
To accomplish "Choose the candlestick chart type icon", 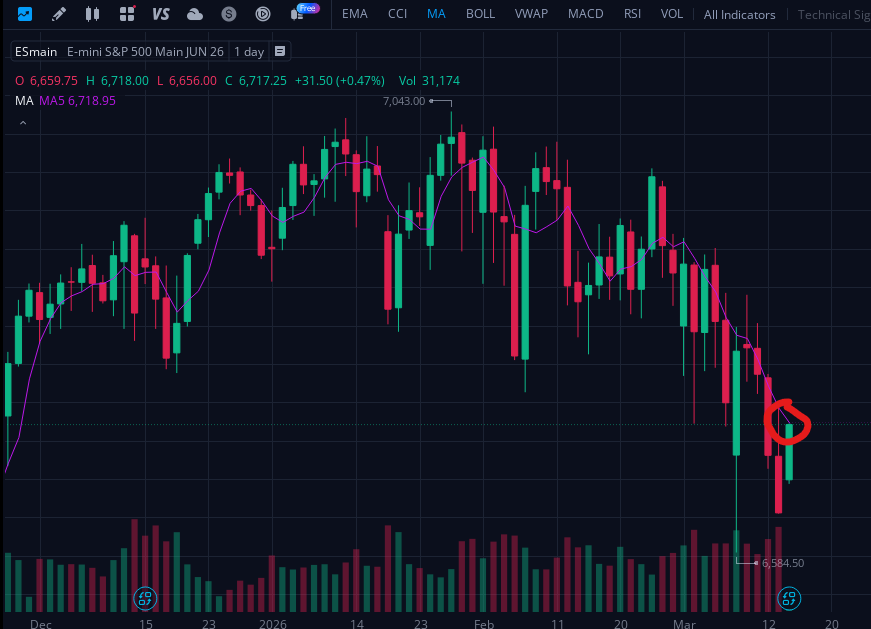I will pyautogui.click(x=92, y=14).
